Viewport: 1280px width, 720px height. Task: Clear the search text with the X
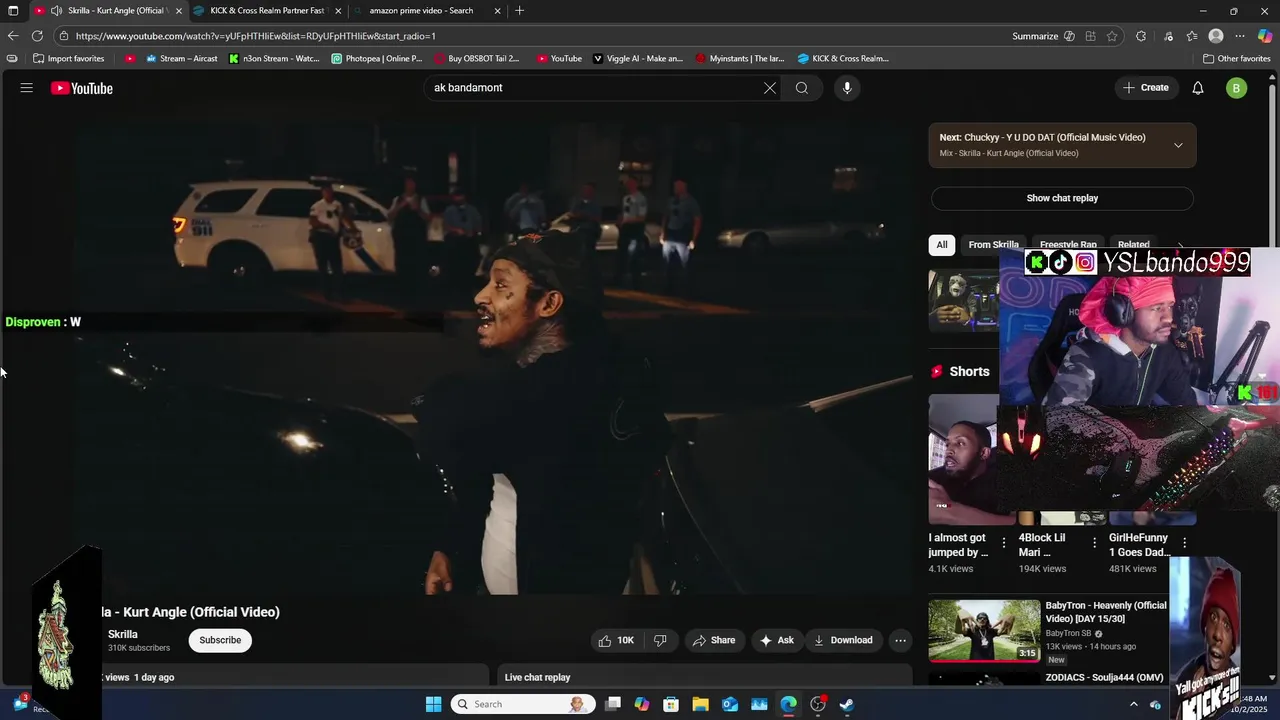(x=770, y=88)
